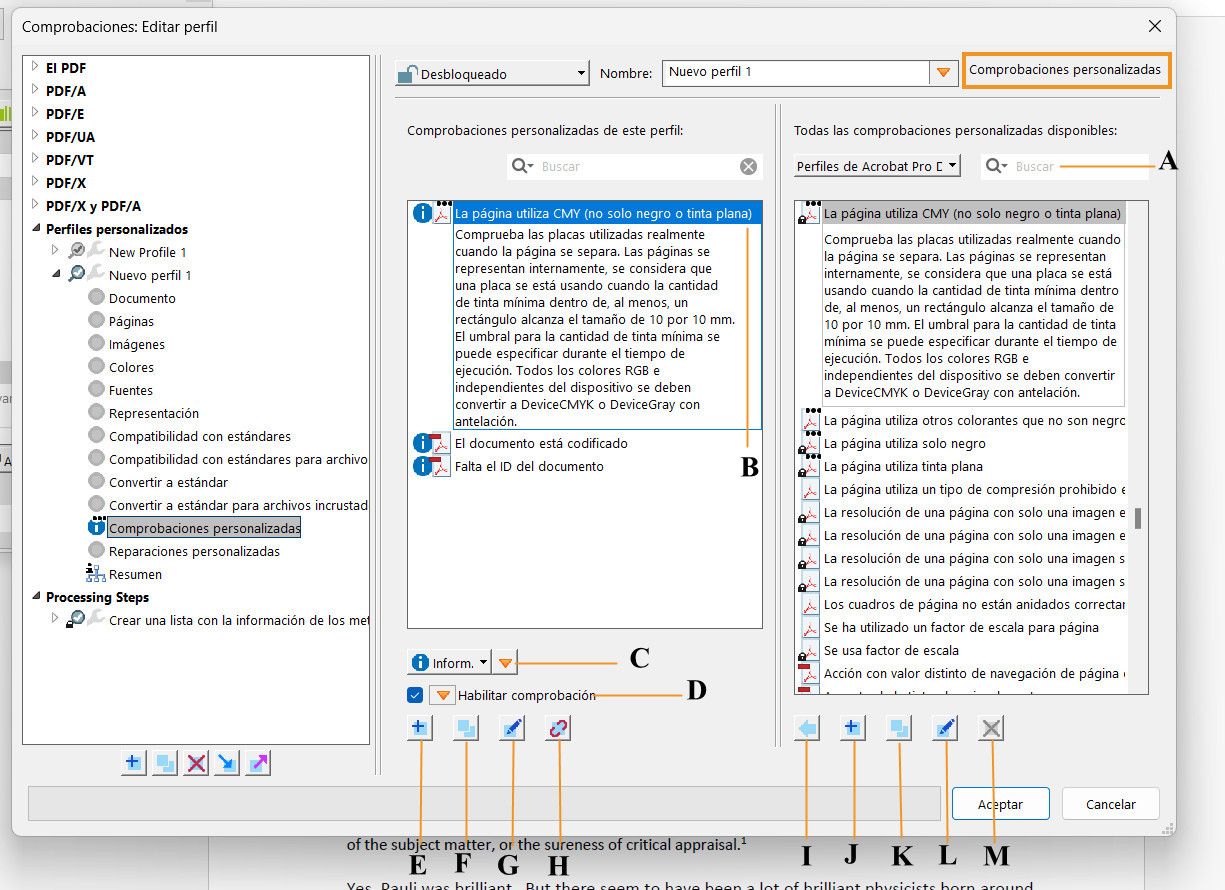This screenshot has height=890, width=1225.
Task: Include selected available check using left arrow icon
Action: pos(806,728)
